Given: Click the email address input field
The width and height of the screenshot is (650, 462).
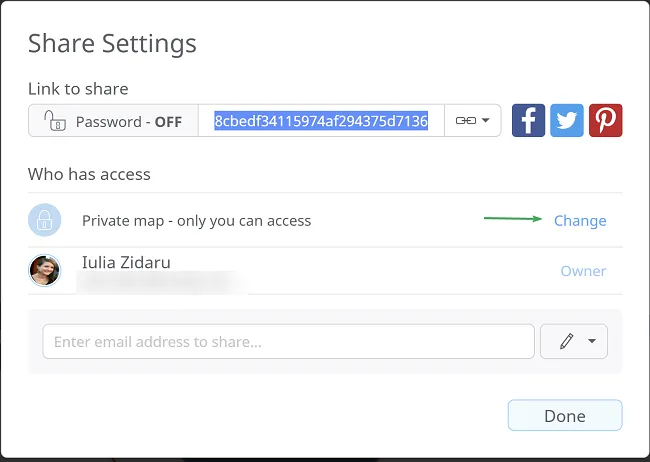Looking at the screenshot, I should click(288, 341).
